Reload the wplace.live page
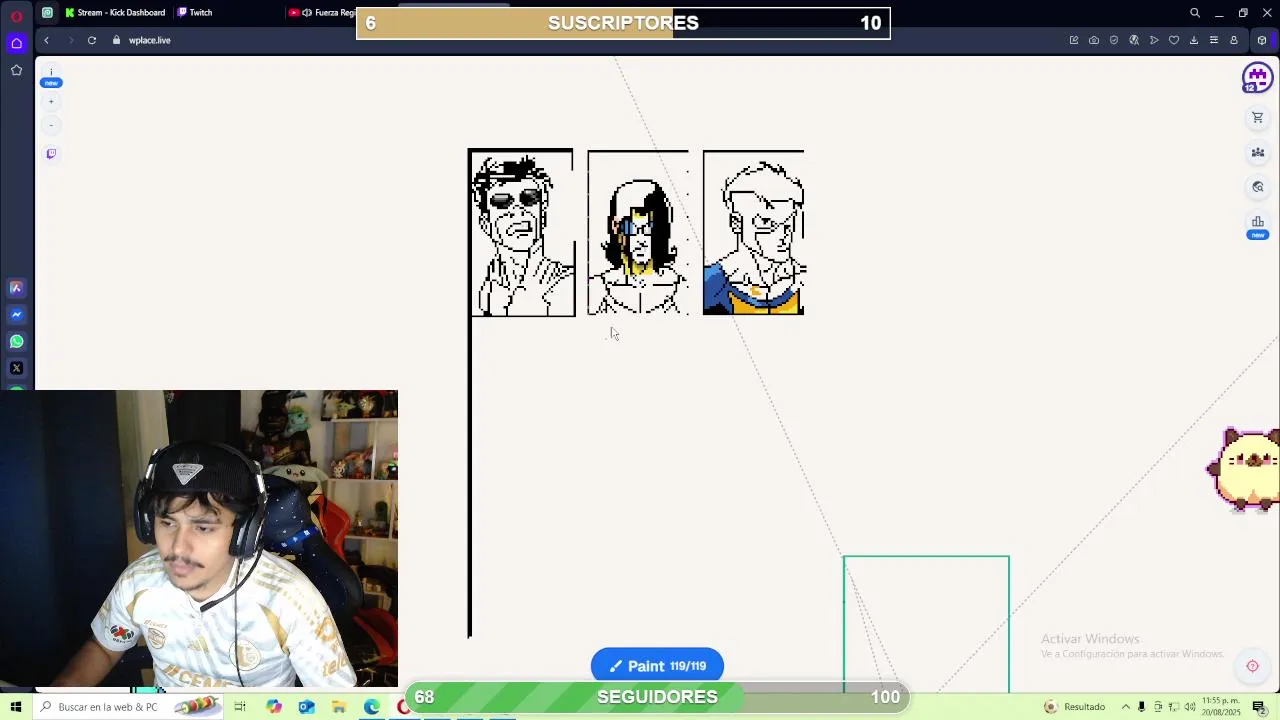 pyautogui.click(x=92, y=40)
